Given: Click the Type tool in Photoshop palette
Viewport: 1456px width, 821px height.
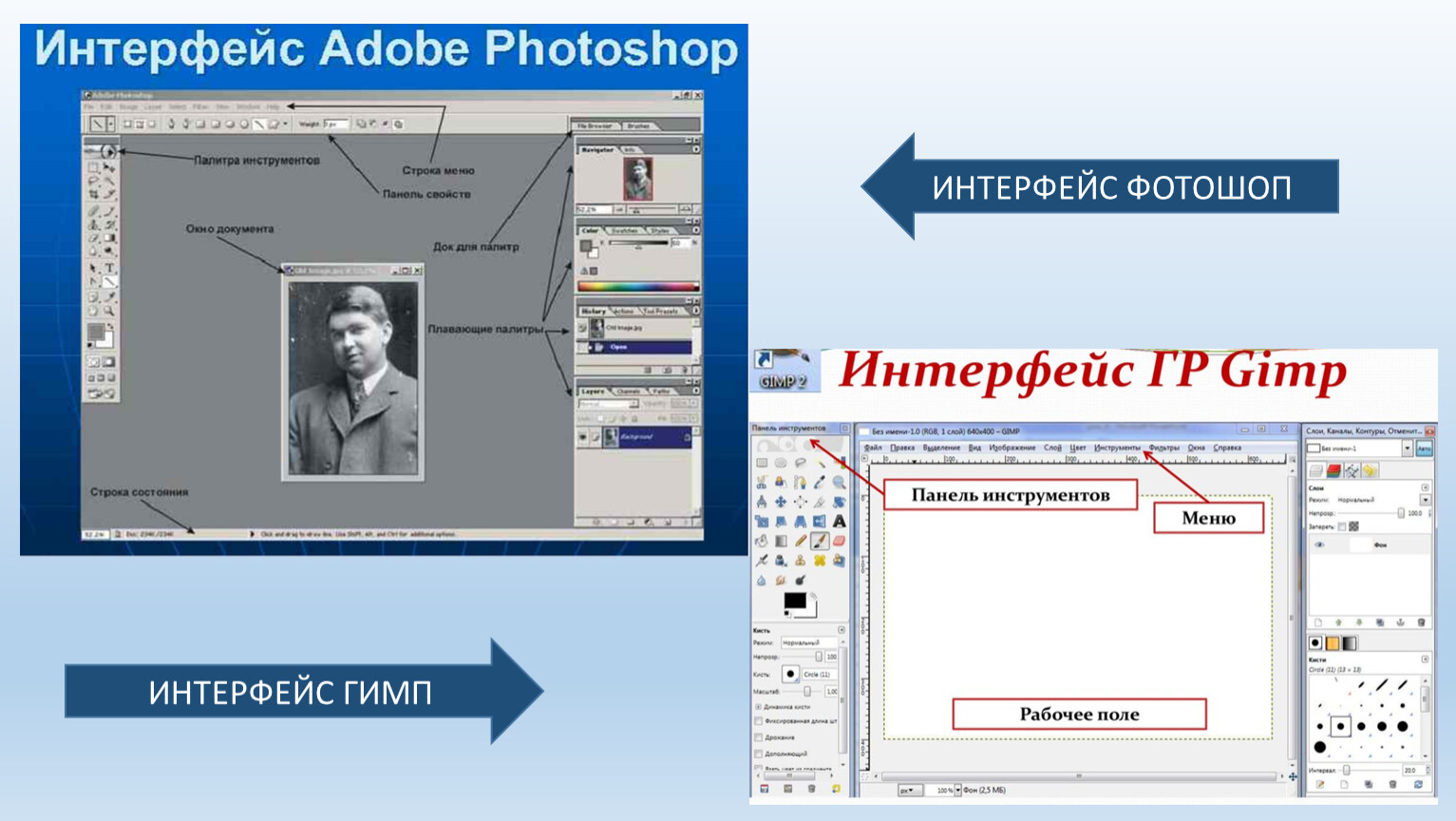Looking at the screenshot, I should click(x=109, y=269).
